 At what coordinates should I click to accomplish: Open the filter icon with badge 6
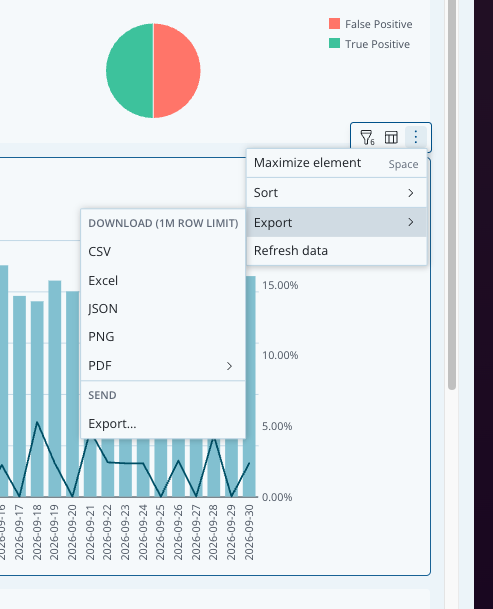pos(367,137)
